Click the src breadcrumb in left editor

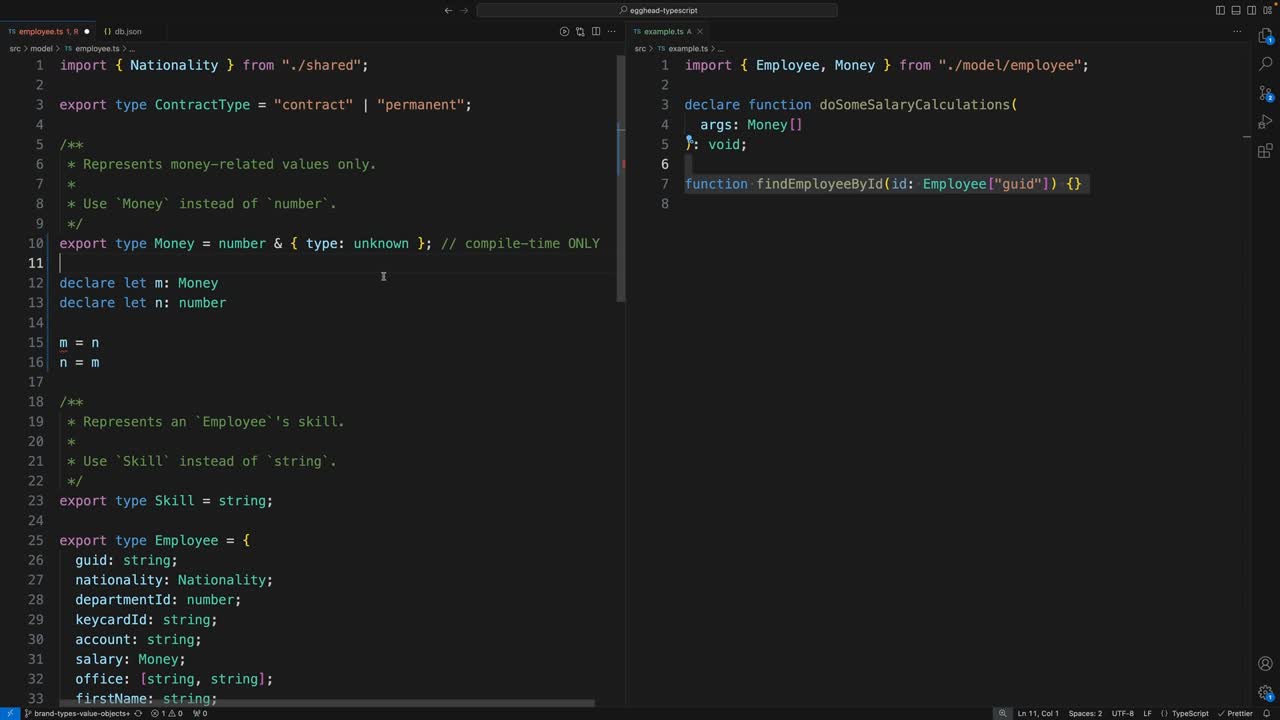pos(14,48)
